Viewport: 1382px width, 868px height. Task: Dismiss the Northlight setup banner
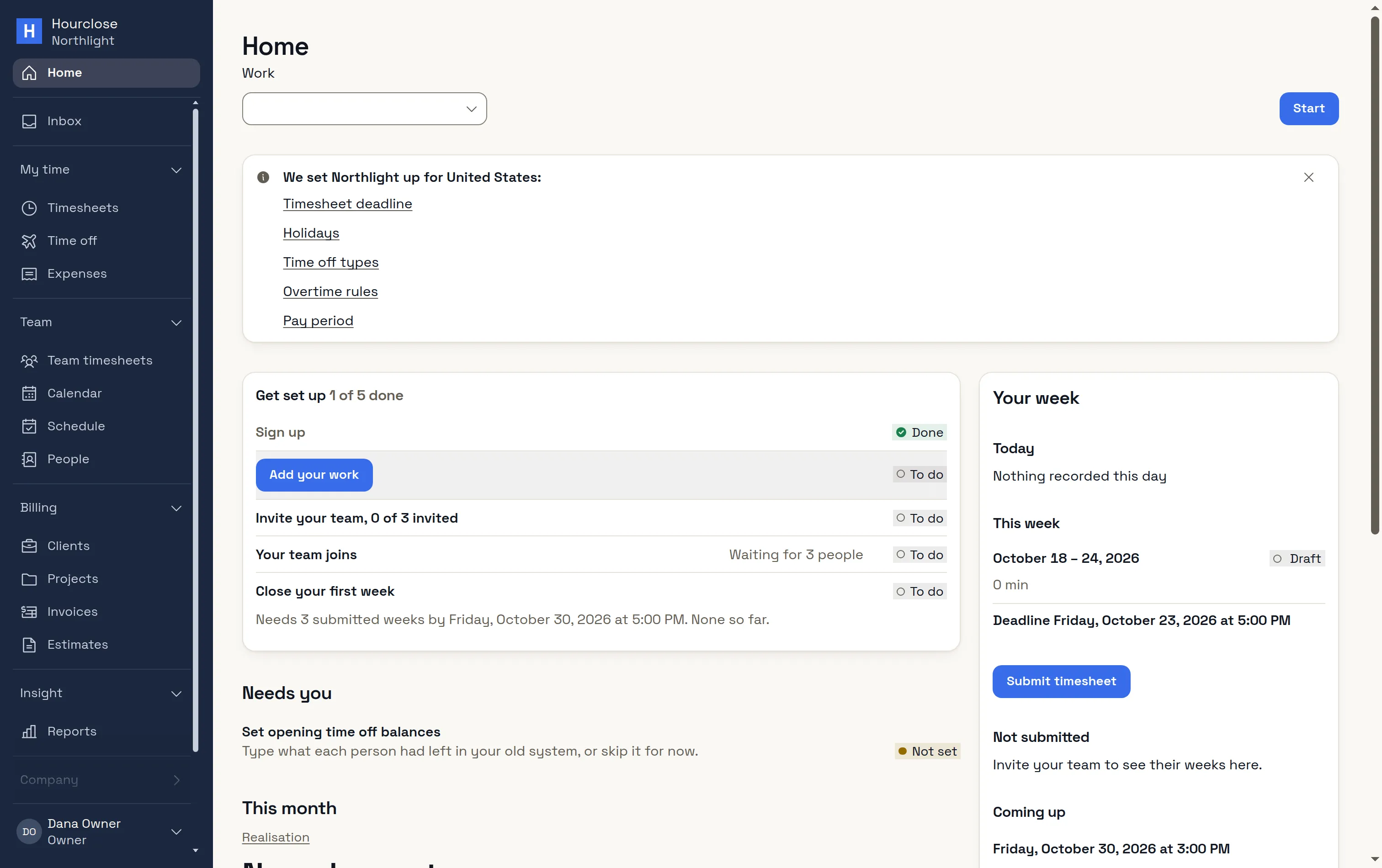coord(1308,177)
